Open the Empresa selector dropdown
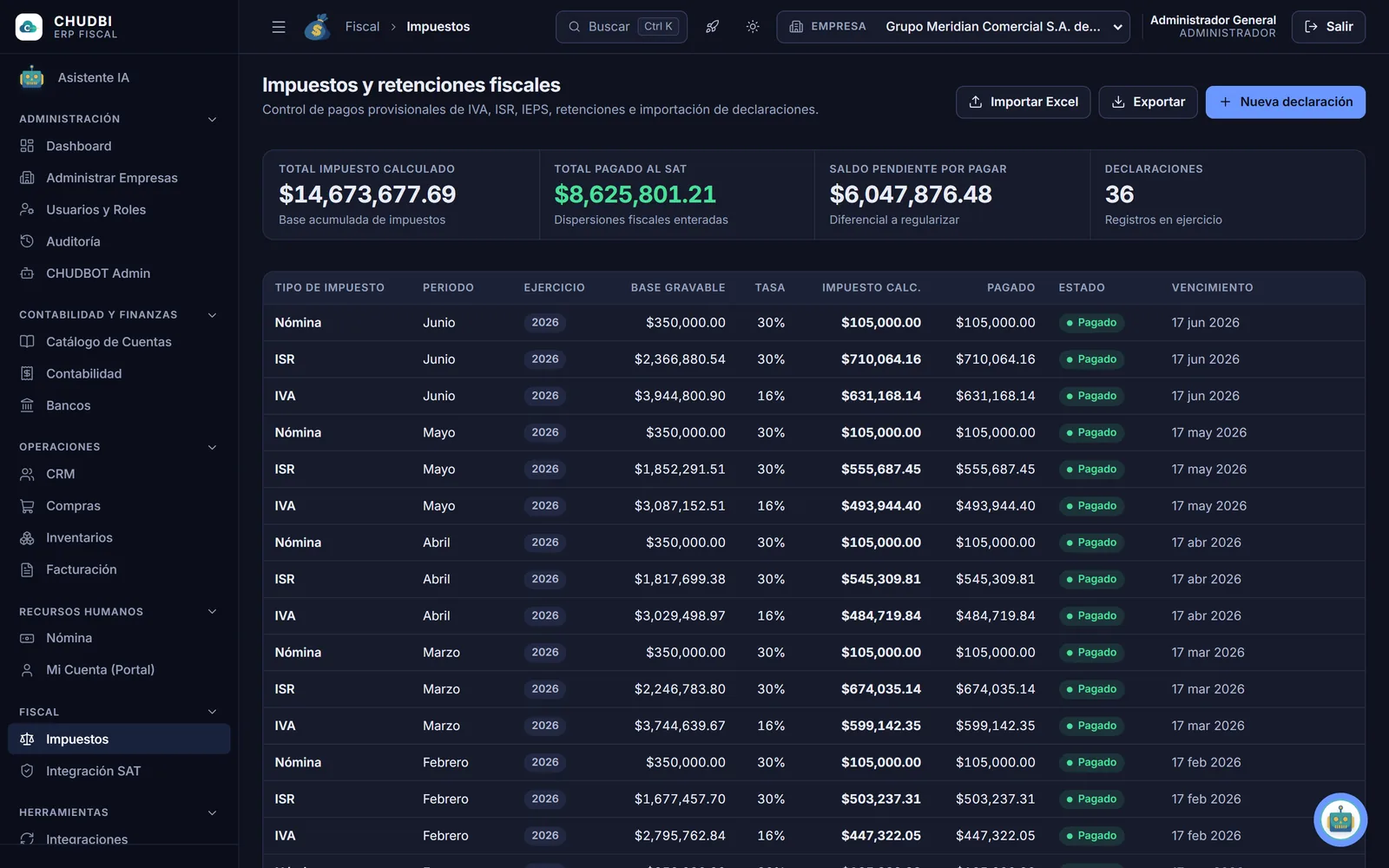 point(953,27)
